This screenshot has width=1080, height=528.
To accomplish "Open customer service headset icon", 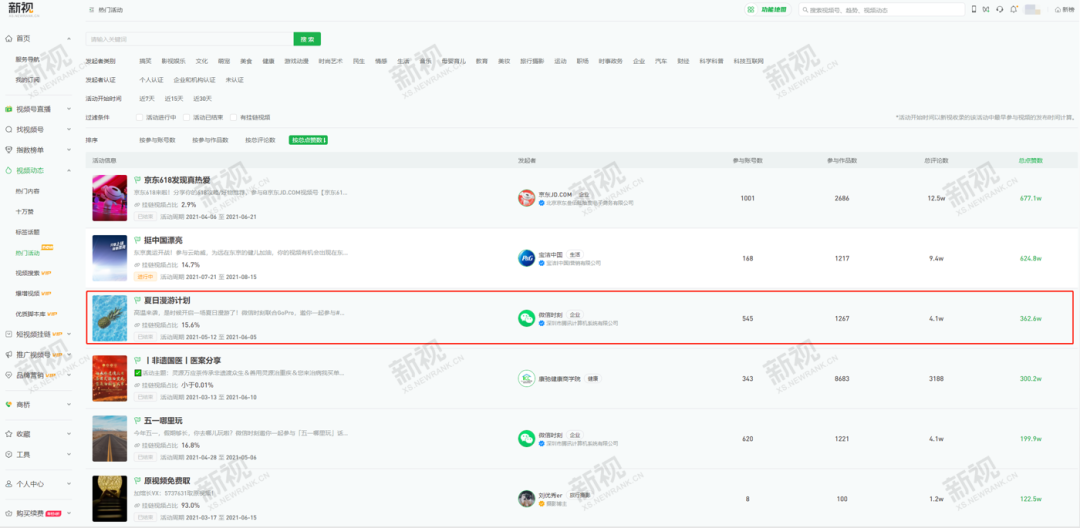I will [999, 10].
